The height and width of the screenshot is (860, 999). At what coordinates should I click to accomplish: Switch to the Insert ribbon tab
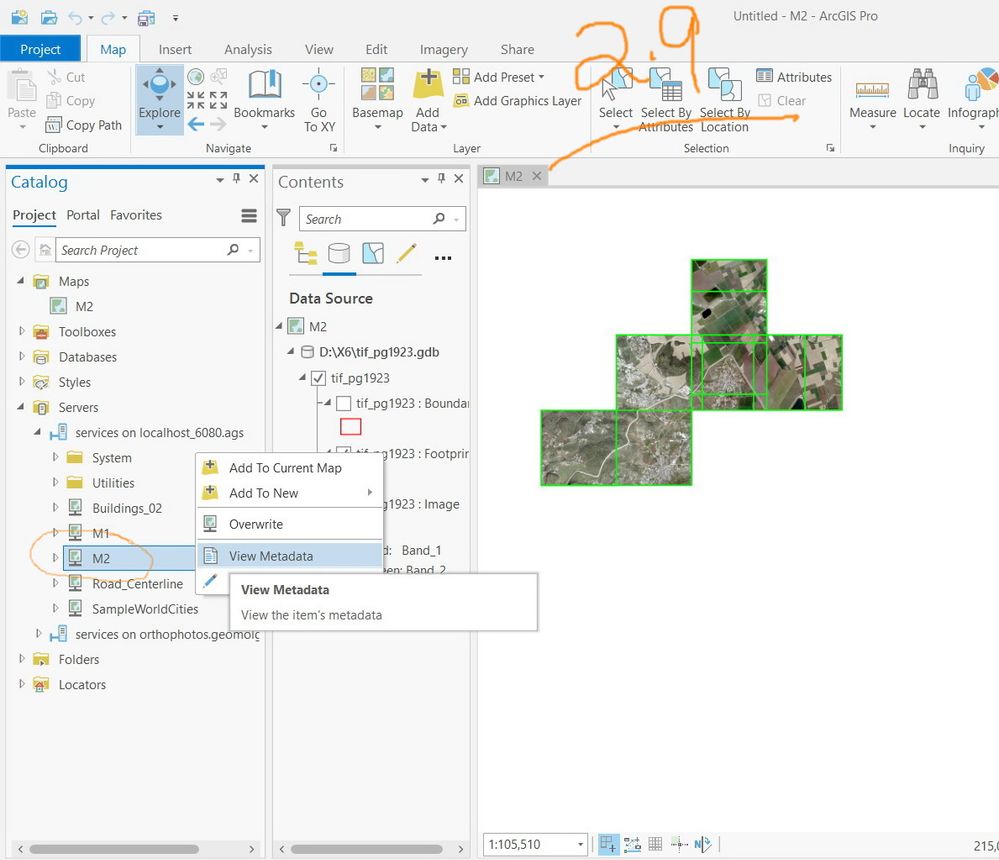(x=175, y=49)
